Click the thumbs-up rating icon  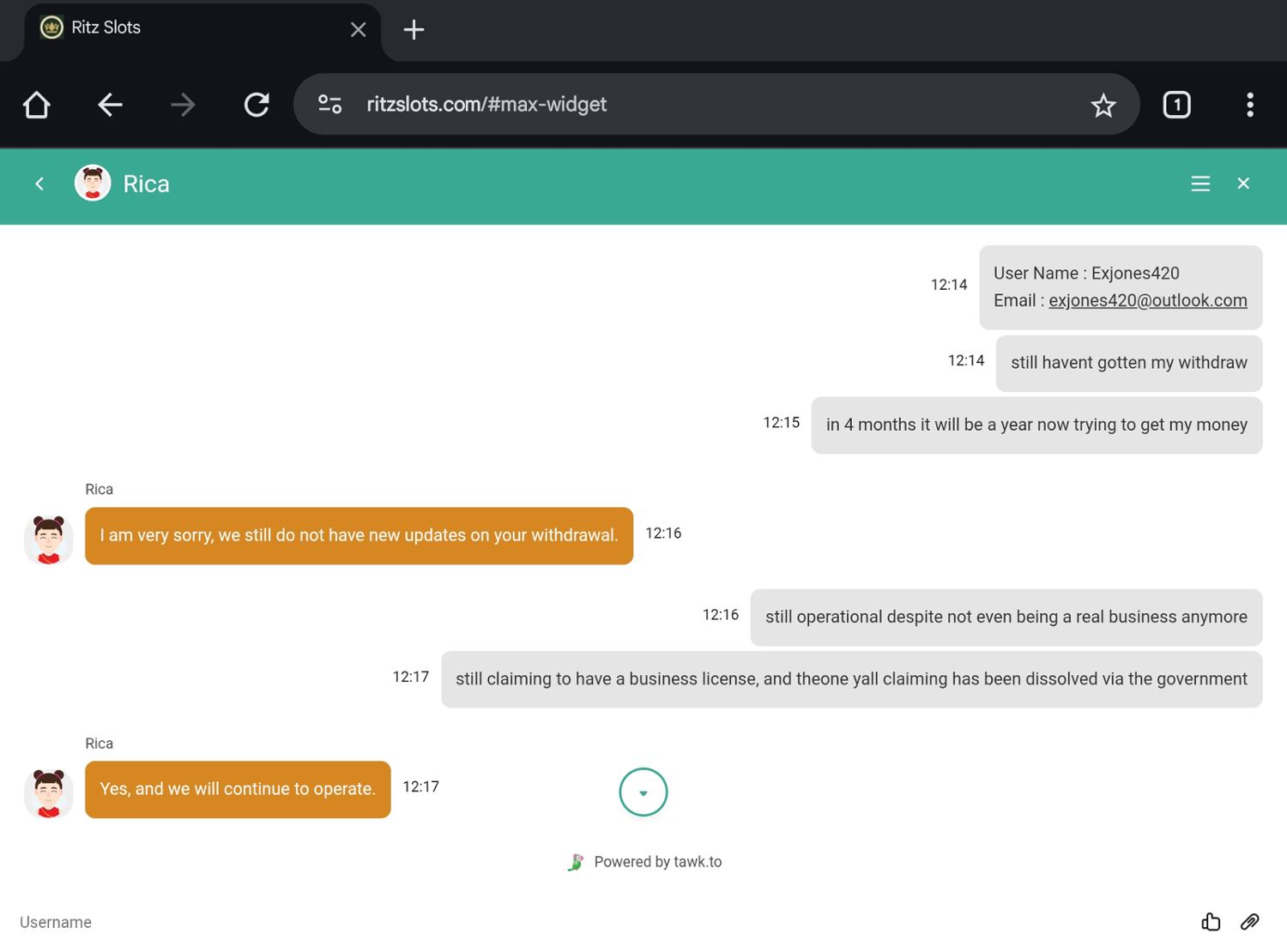pyautogui.click(x=1211, y=922)
